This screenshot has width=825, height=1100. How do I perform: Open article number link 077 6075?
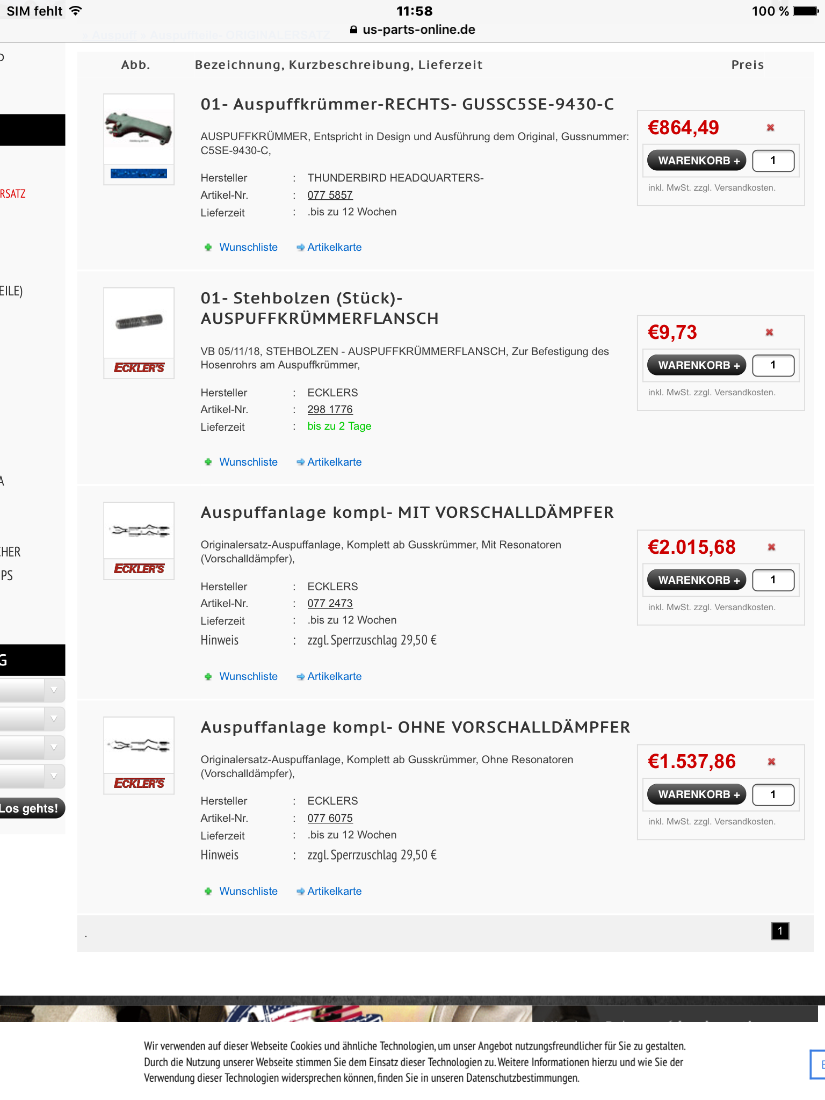coord(330,818)
